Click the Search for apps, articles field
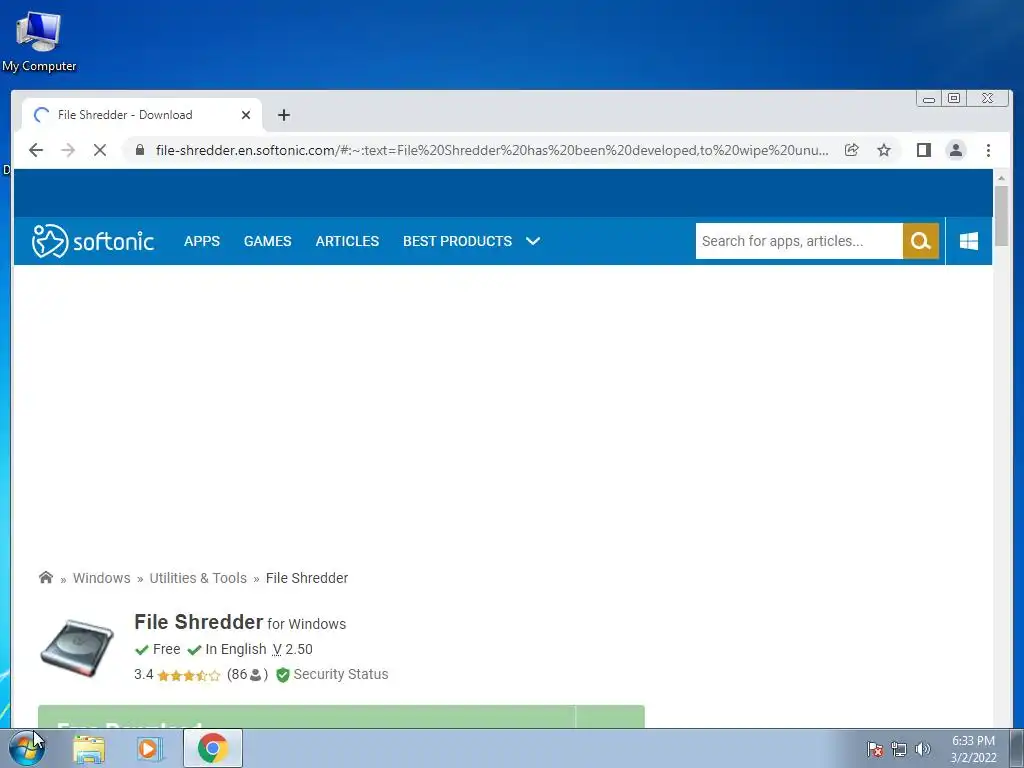The width and height of the screenshot is (1024, 768). click(x=799, y=241)
